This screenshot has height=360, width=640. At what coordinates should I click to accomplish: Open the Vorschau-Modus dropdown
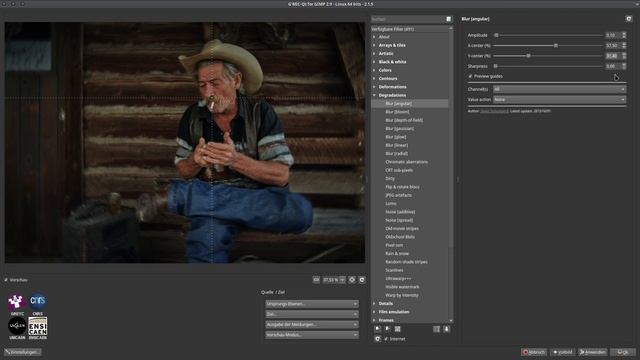coord(312,335)
